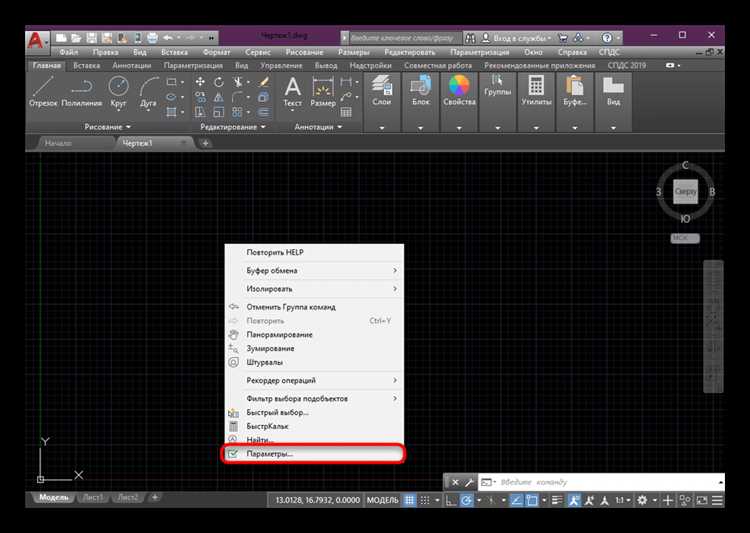Click the workspace gear icon in status bar
Screen dimensions: 750x533
642,500
